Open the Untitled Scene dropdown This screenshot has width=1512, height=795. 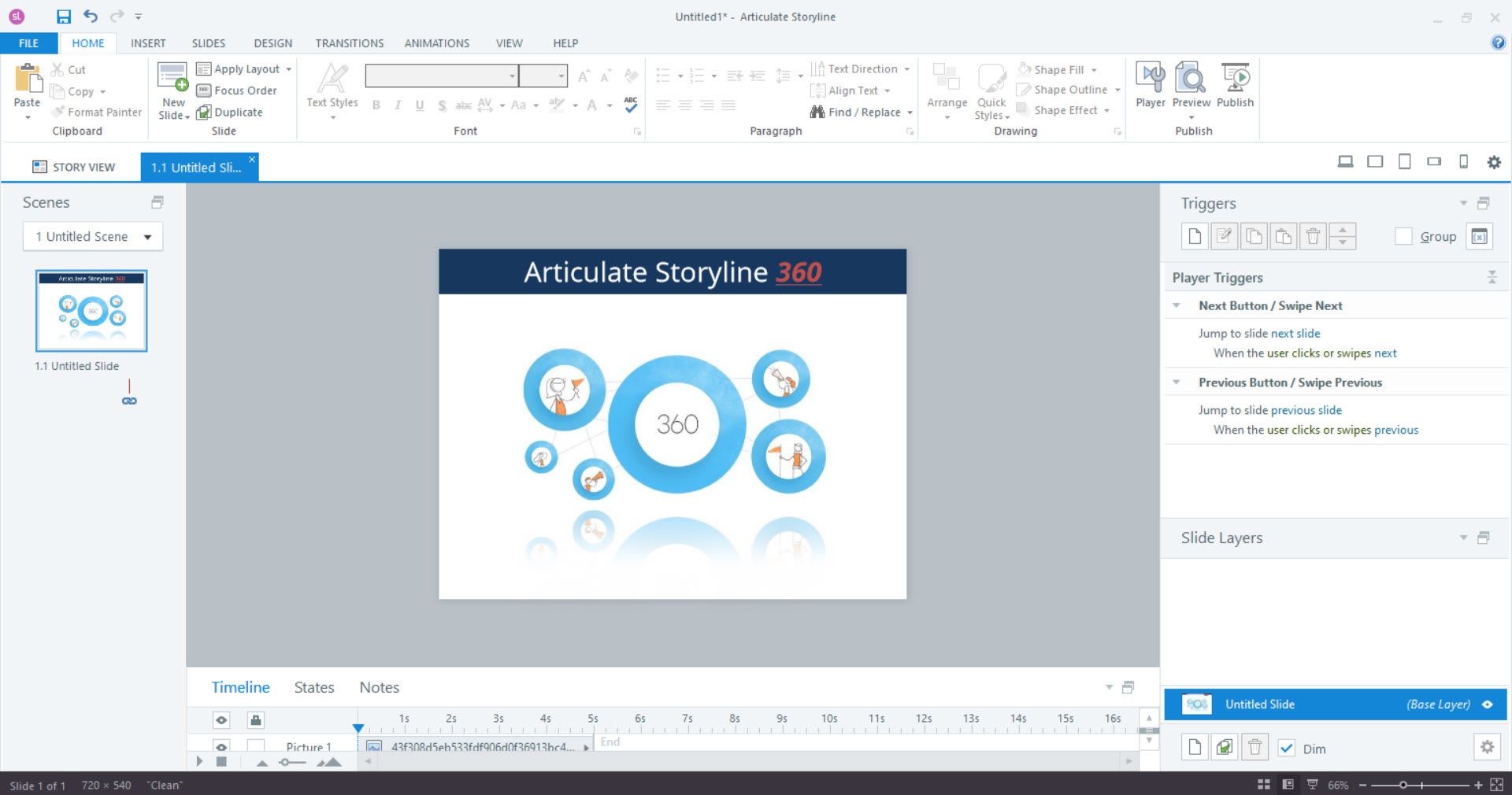click(93, 236)
